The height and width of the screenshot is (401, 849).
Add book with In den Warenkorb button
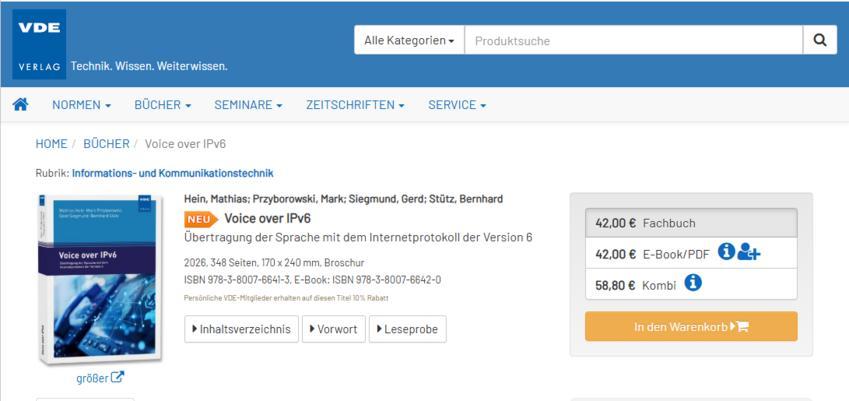pyautogui.click(x=691, y=326)
